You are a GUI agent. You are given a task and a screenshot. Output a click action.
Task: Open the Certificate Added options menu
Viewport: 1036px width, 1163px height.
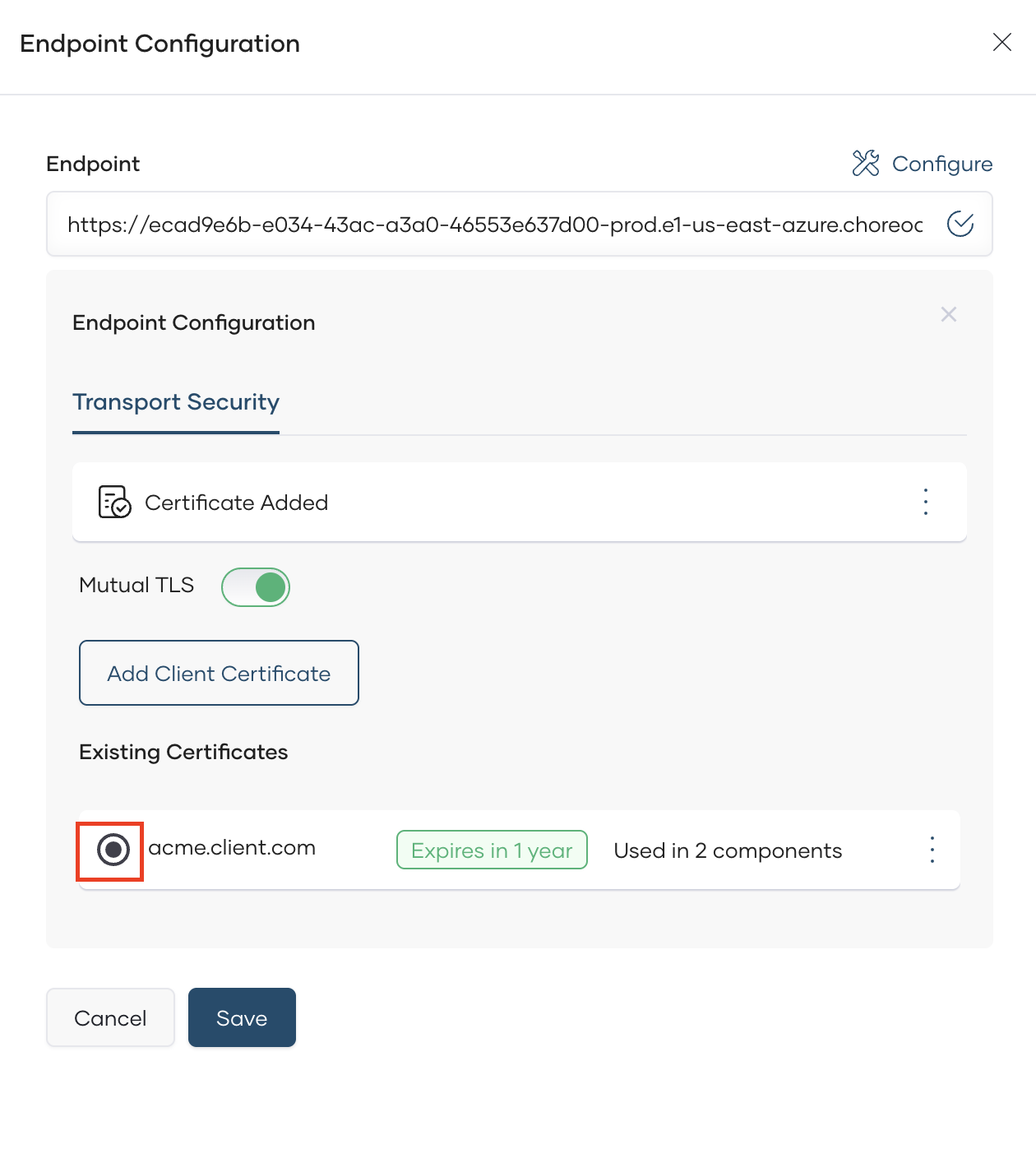(x=926, y=502)
